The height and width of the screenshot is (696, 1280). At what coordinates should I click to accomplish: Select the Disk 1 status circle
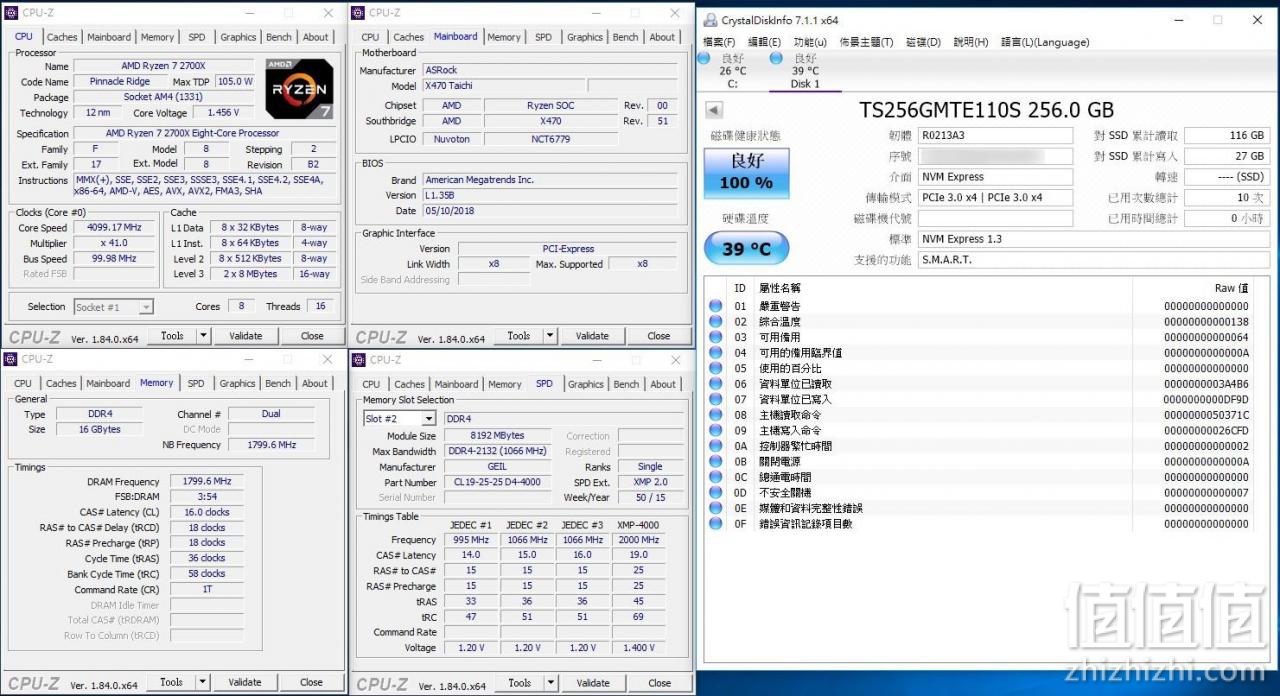776,58
